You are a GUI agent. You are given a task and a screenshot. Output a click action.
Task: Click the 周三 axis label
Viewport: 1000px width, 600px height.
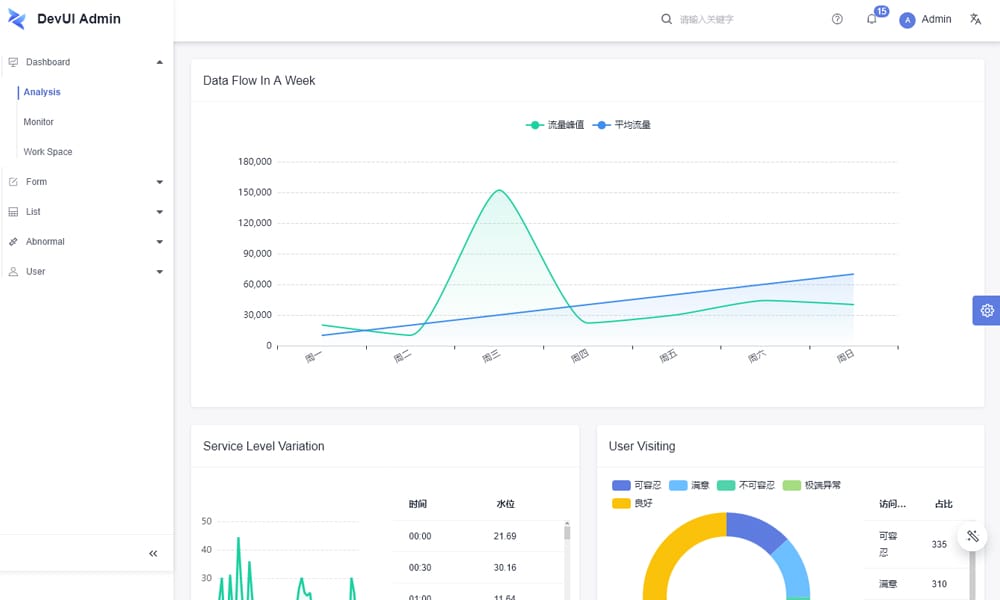[x=491, y=356]
